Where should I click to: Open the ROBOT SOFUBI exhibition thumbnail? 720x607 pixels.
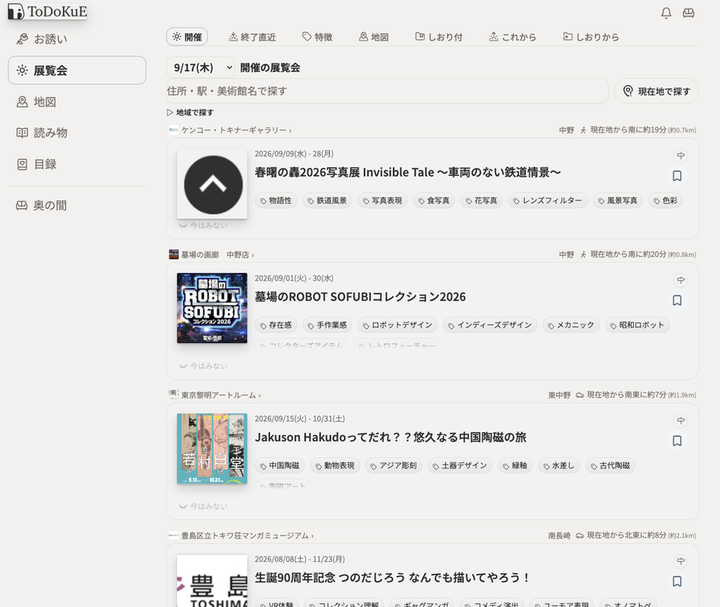(212, 308)
